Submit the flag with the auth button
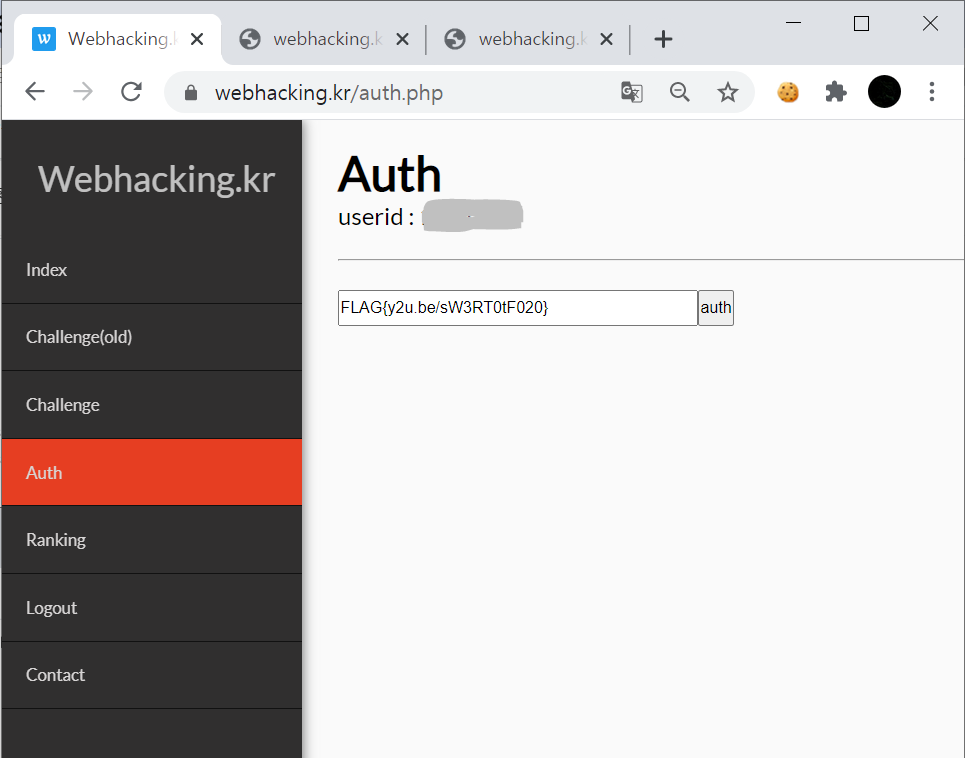The height and width of the screenshot is (758, 965). tap(716, 308)
